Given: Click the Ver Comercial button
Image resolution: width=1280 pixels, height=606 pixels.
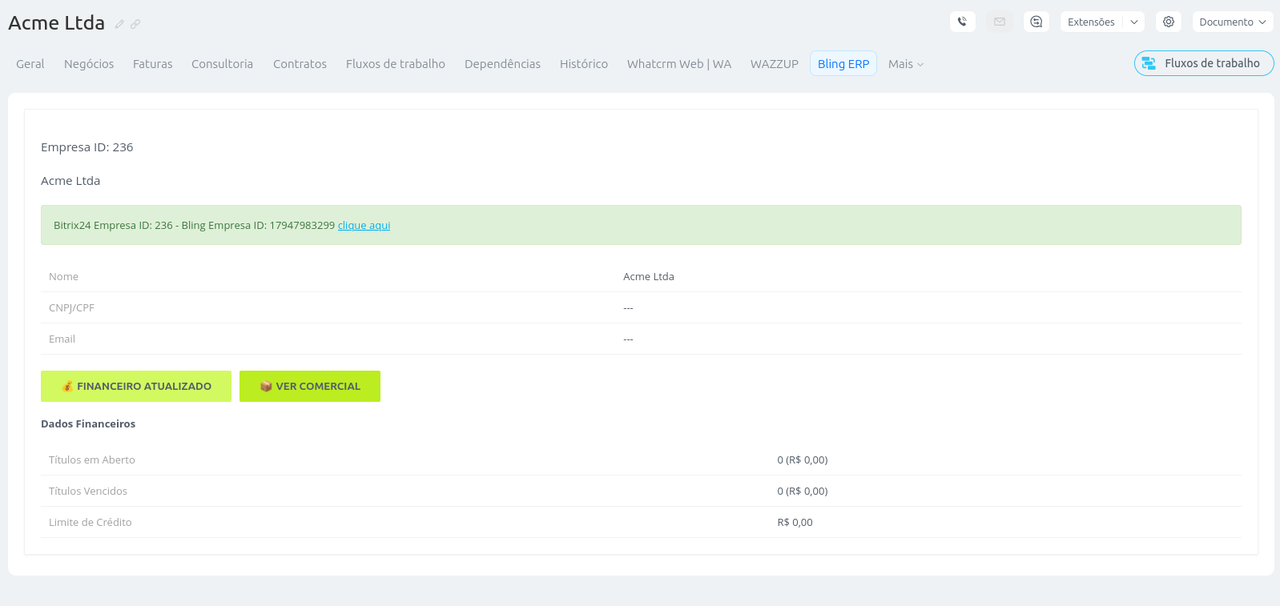Looking at the screenshot, I should [x=310, y=386].
